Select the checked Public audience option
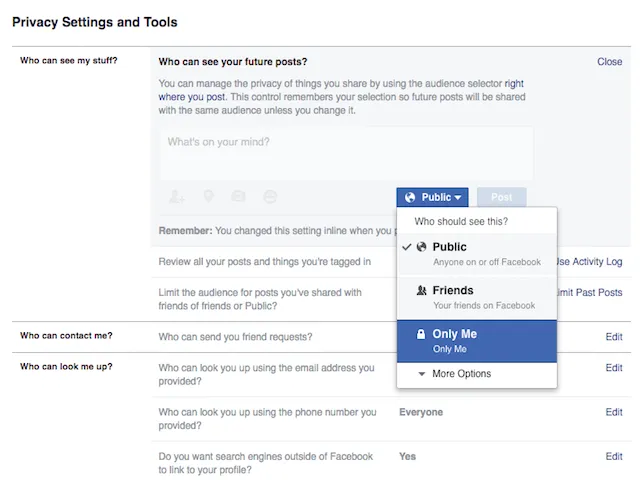640x480 pixels. click(476, 254)
